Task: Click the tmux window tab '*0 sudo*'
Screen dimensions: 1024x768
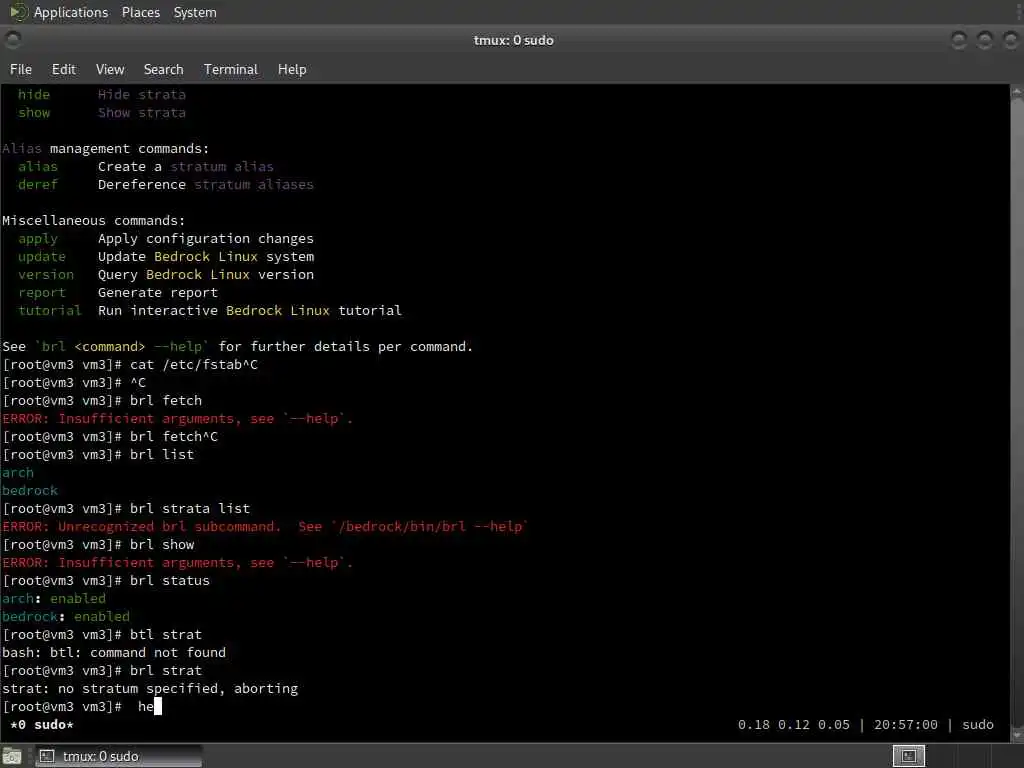Action: pyautogui.click(x=42, y=724)
